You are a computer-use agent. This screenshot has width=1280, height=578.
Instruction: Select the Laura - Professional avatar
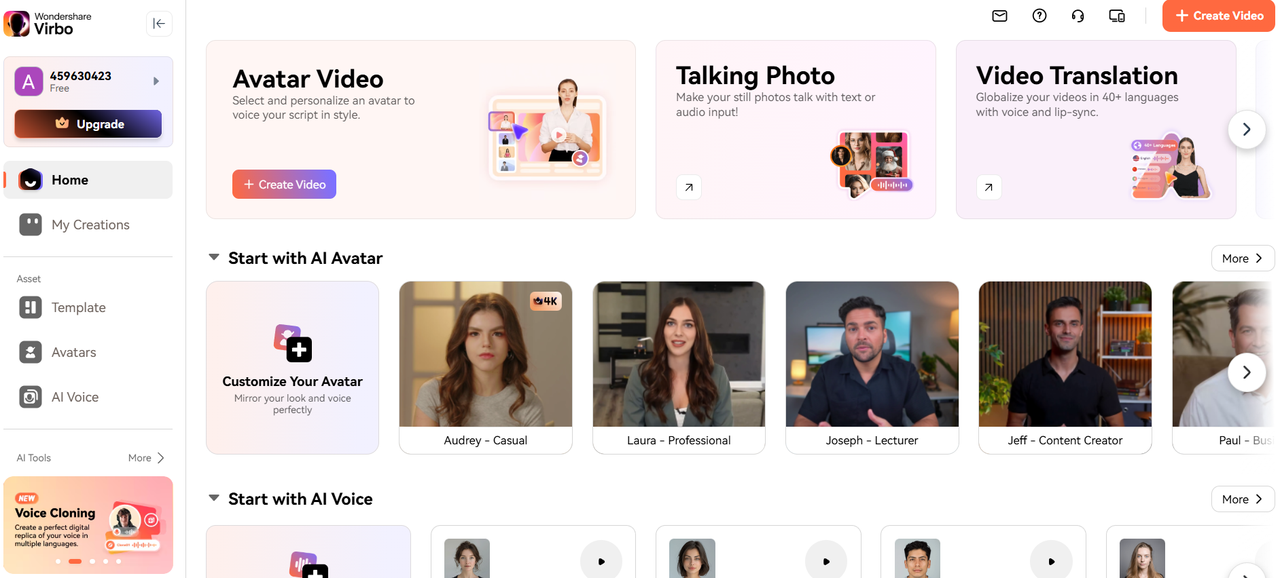[x=679, y=368]
